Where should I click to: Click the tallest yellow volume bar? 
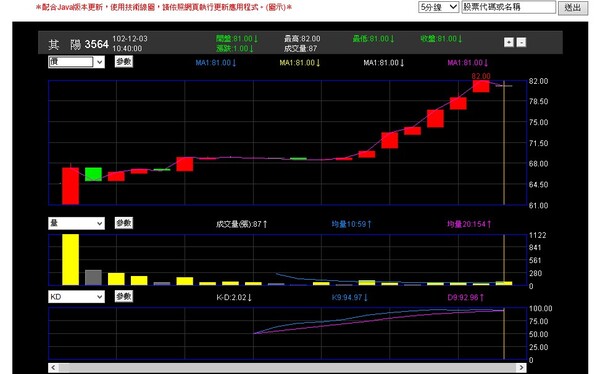(x=70, y=260)
